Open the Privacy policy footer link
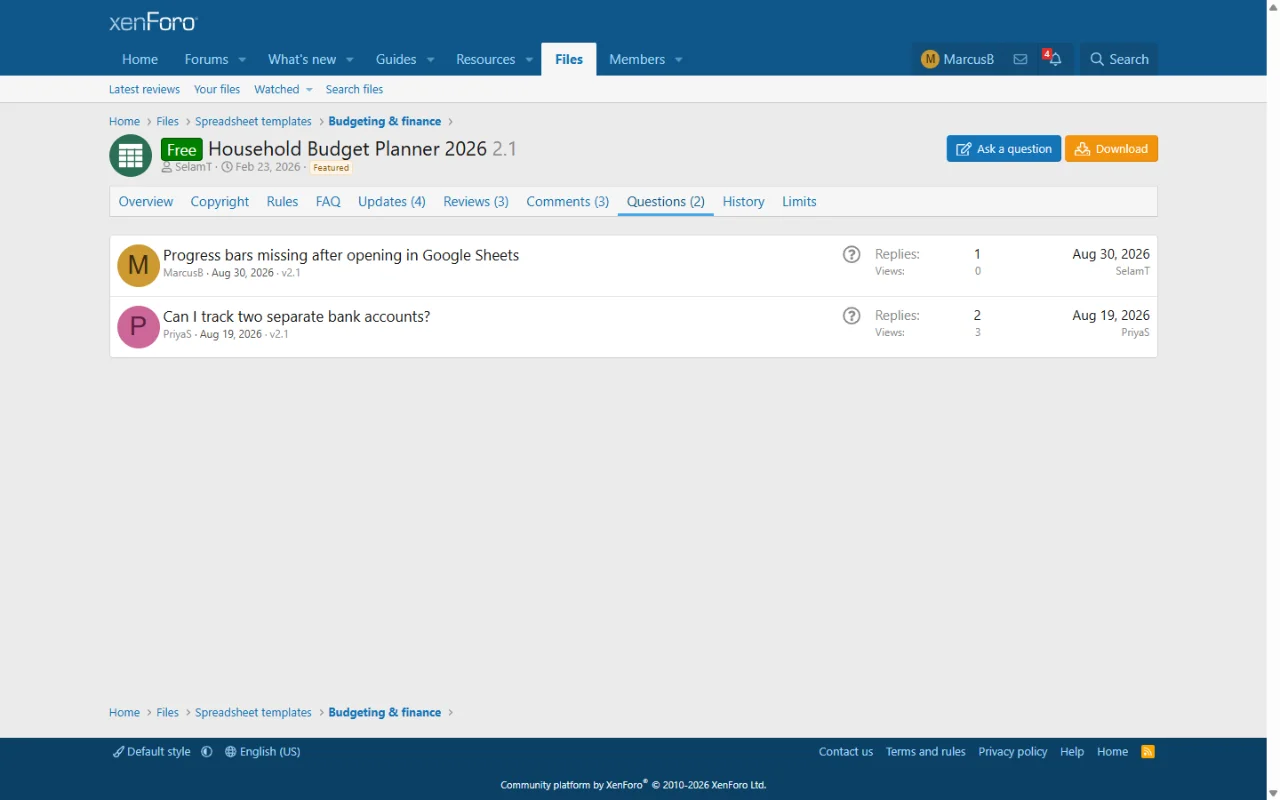1280x800 pixels. 1013,752
